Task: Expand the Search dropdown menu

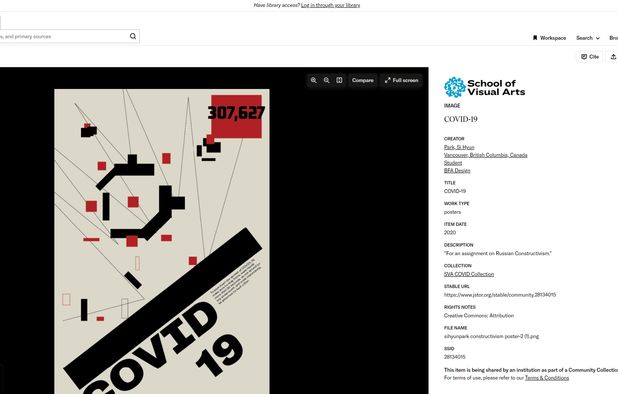Action: (588, 38)
